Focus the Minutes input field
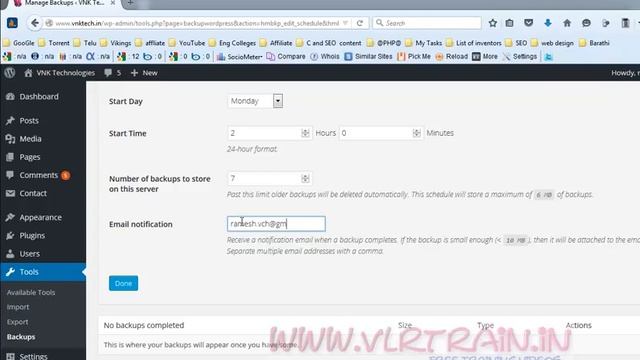Image resolution: width=640 pixels, height=360 pixels. coord(381,133)
